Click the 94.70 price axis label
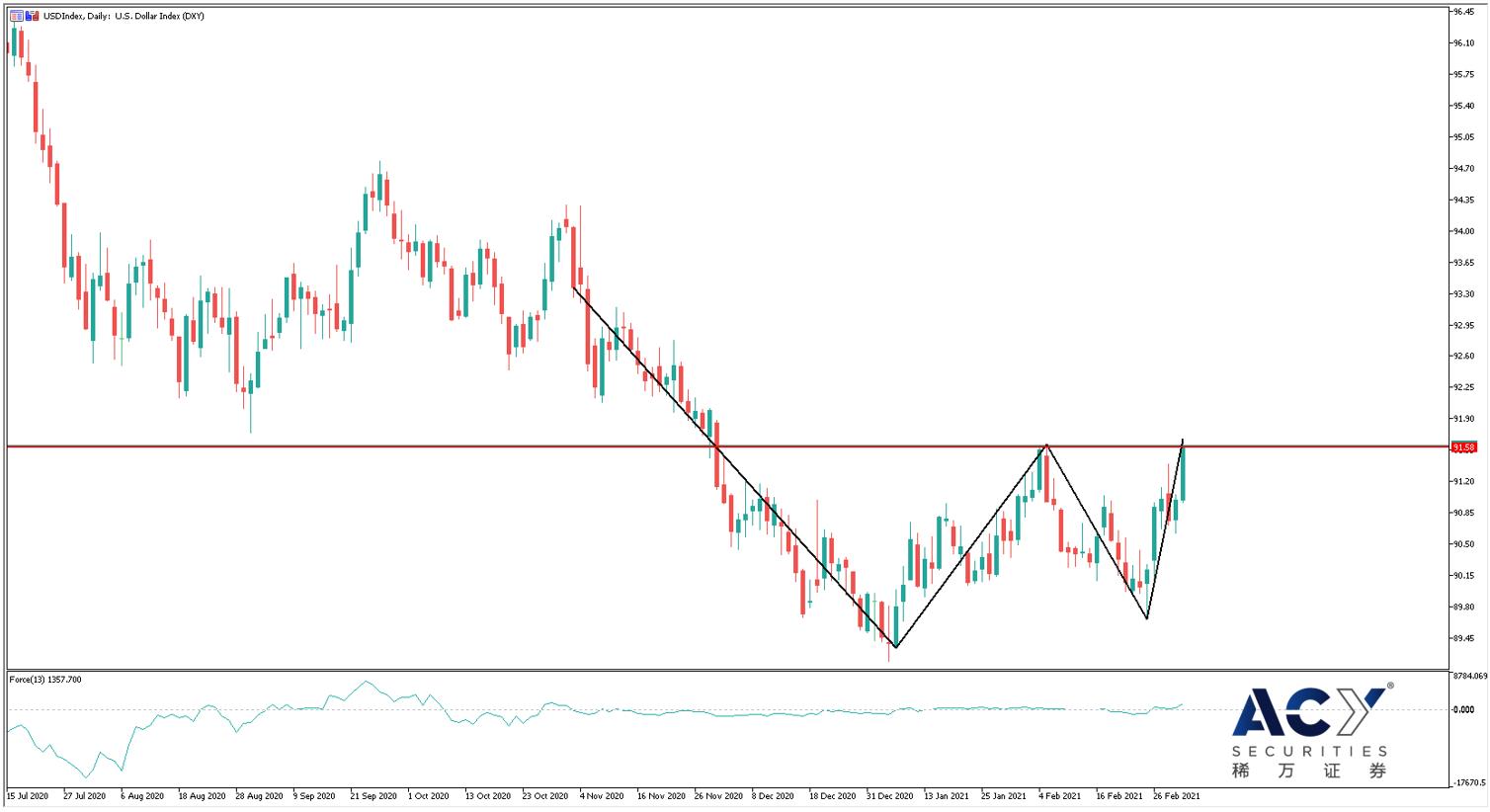The width and height of the screenshot is (1490, 812). pos(1464,169)
